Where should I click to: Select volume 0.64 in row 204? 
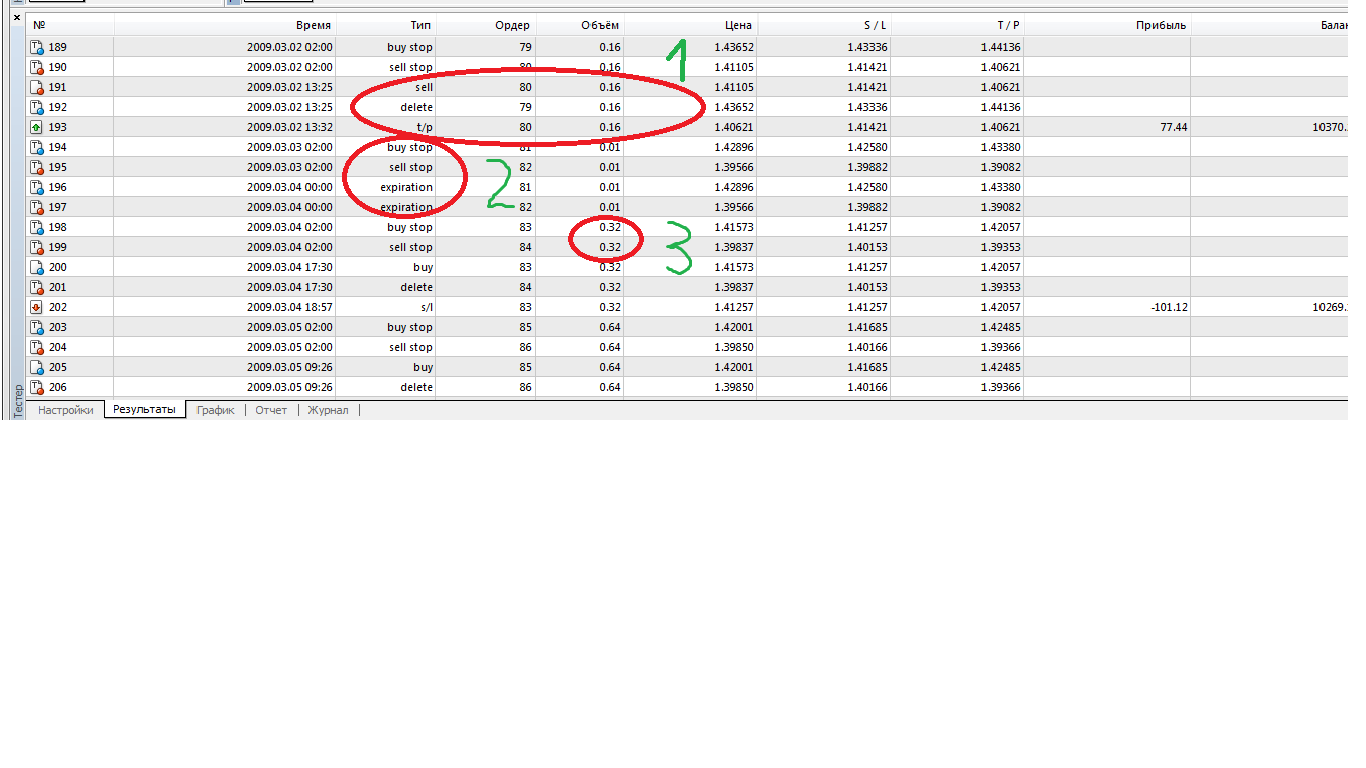[x=610, y=347]
